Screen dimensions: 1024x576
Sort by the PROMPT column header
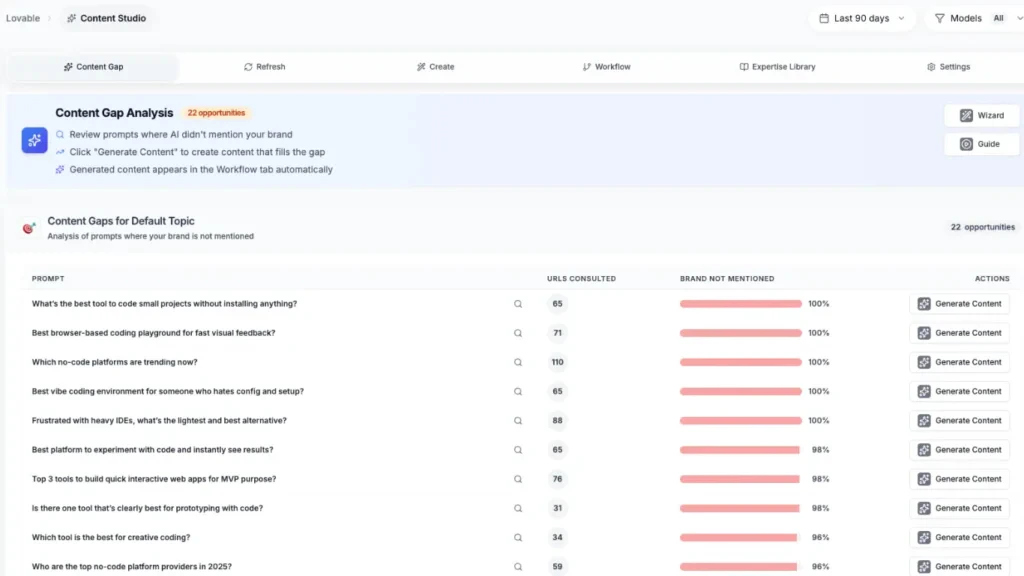pyautogui.click(x=48, y=279)
